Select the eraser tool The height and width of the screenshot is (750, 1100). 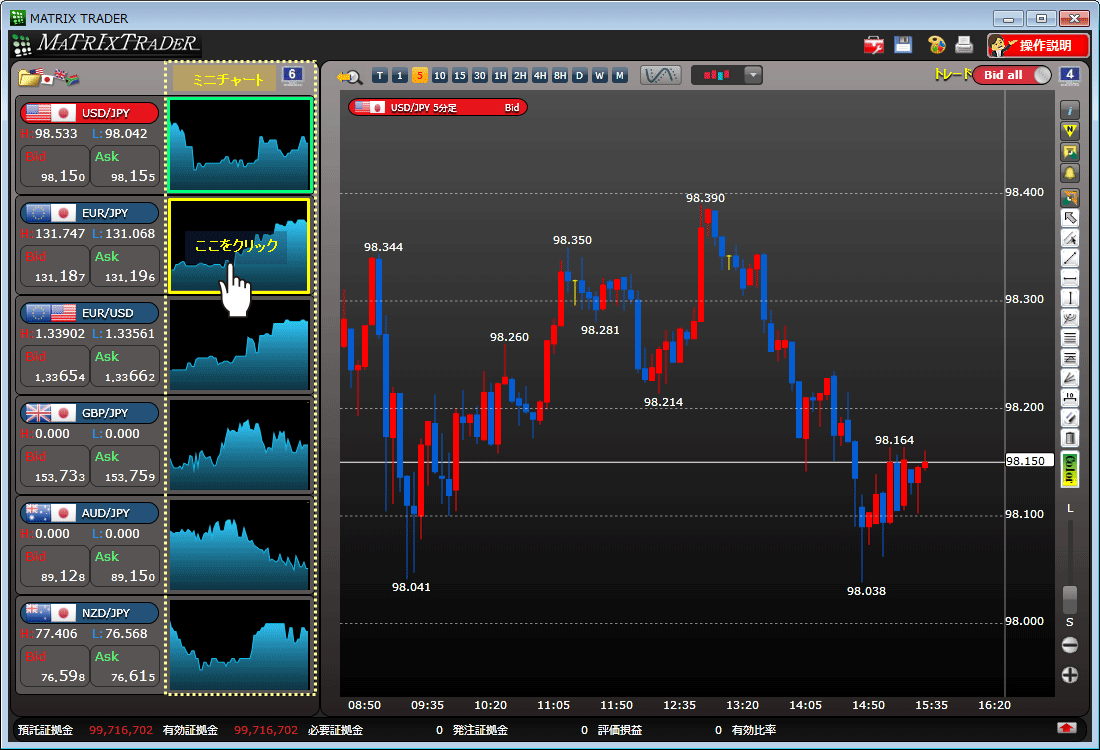pos(1069,418)
